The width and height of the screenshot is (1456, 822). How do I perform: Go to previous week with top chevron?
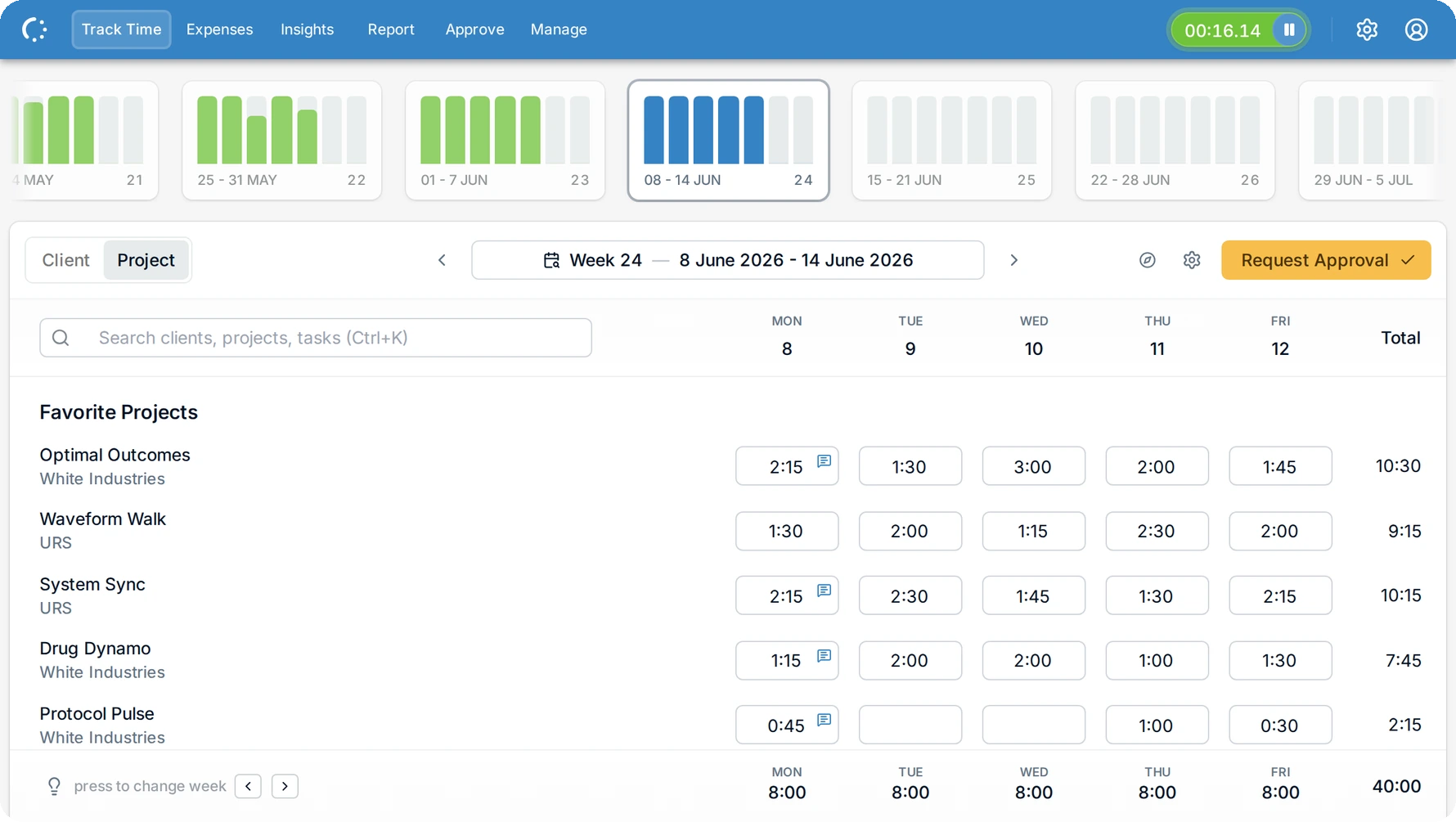(x=442, y=260)
